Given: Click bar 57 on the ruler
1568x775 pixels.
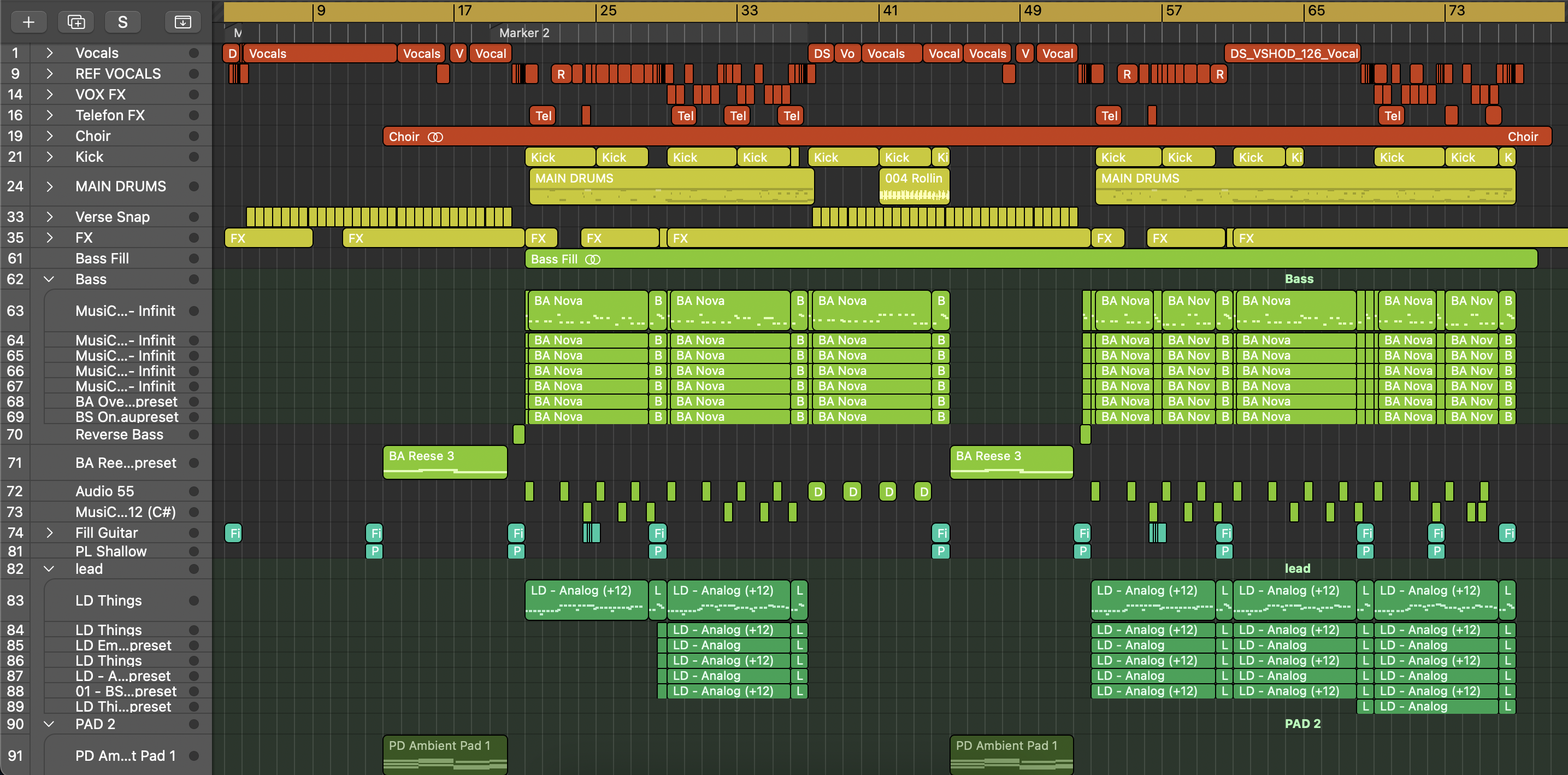Looking at the screenshot, I should pos(1174,10).
